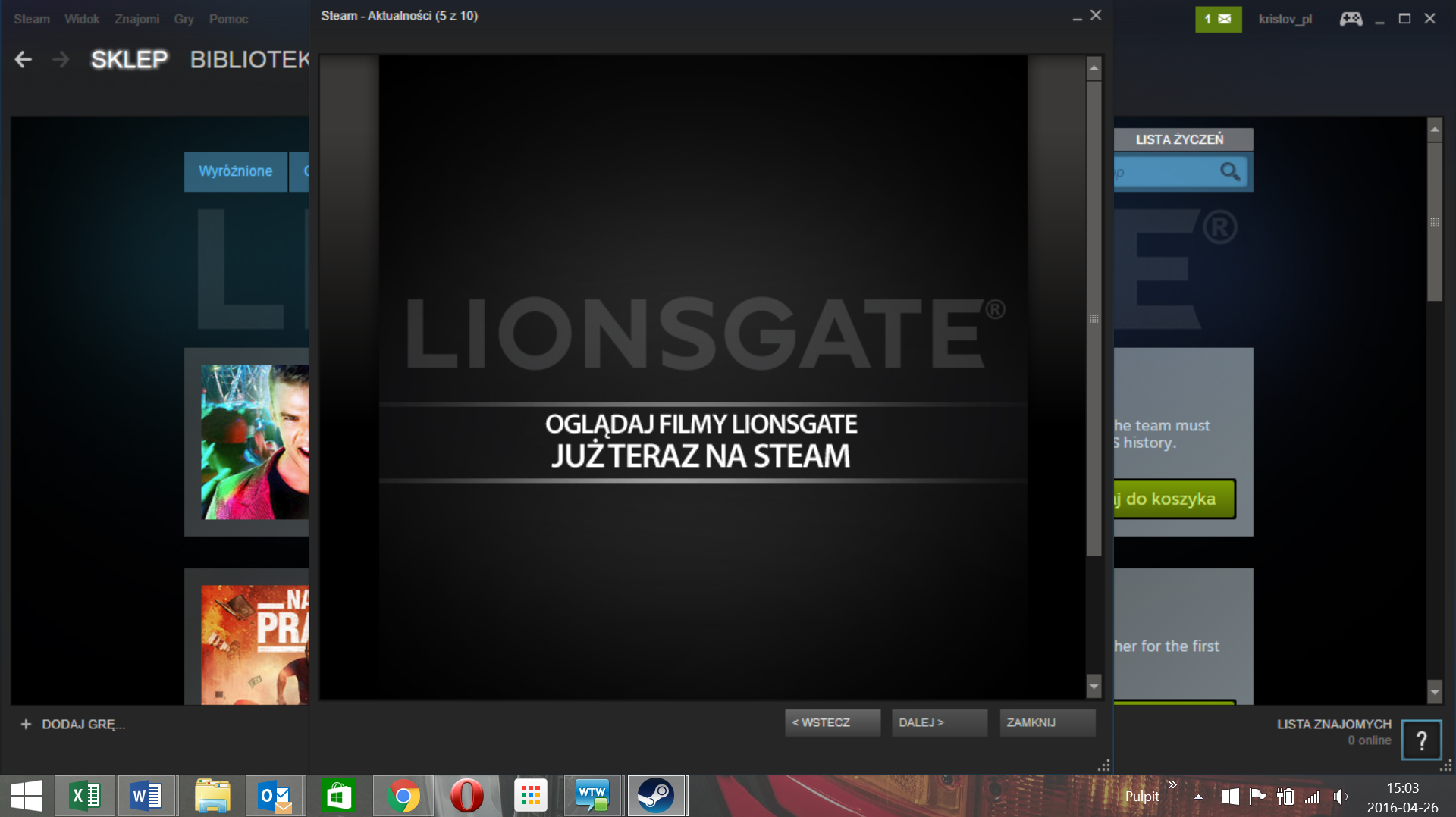Click the Steam forward navigation arrow
Screen dimensions: 1456x817
pos(61,59)
